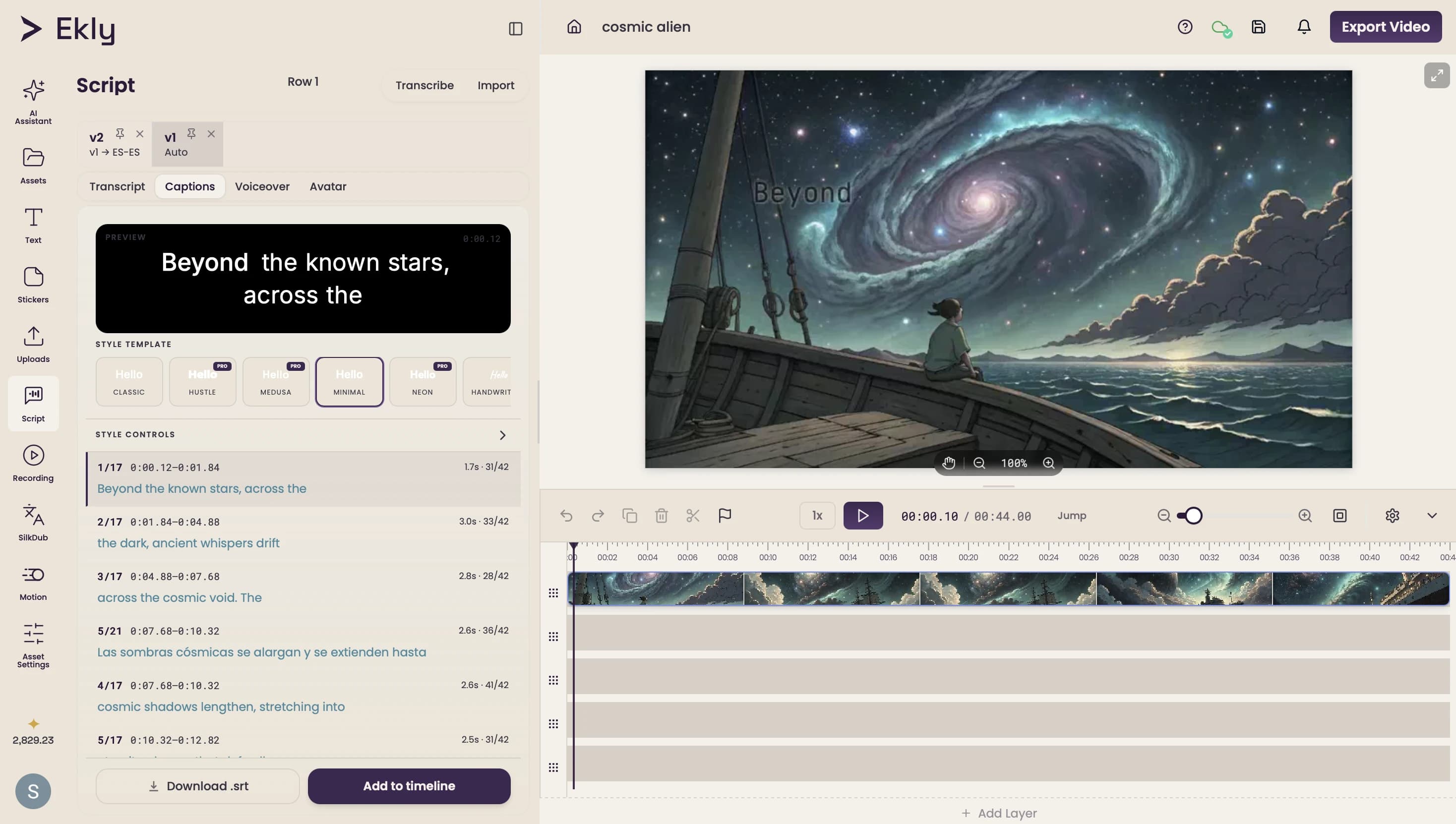Expand preview to fullscreen

tap(1437, 75)
